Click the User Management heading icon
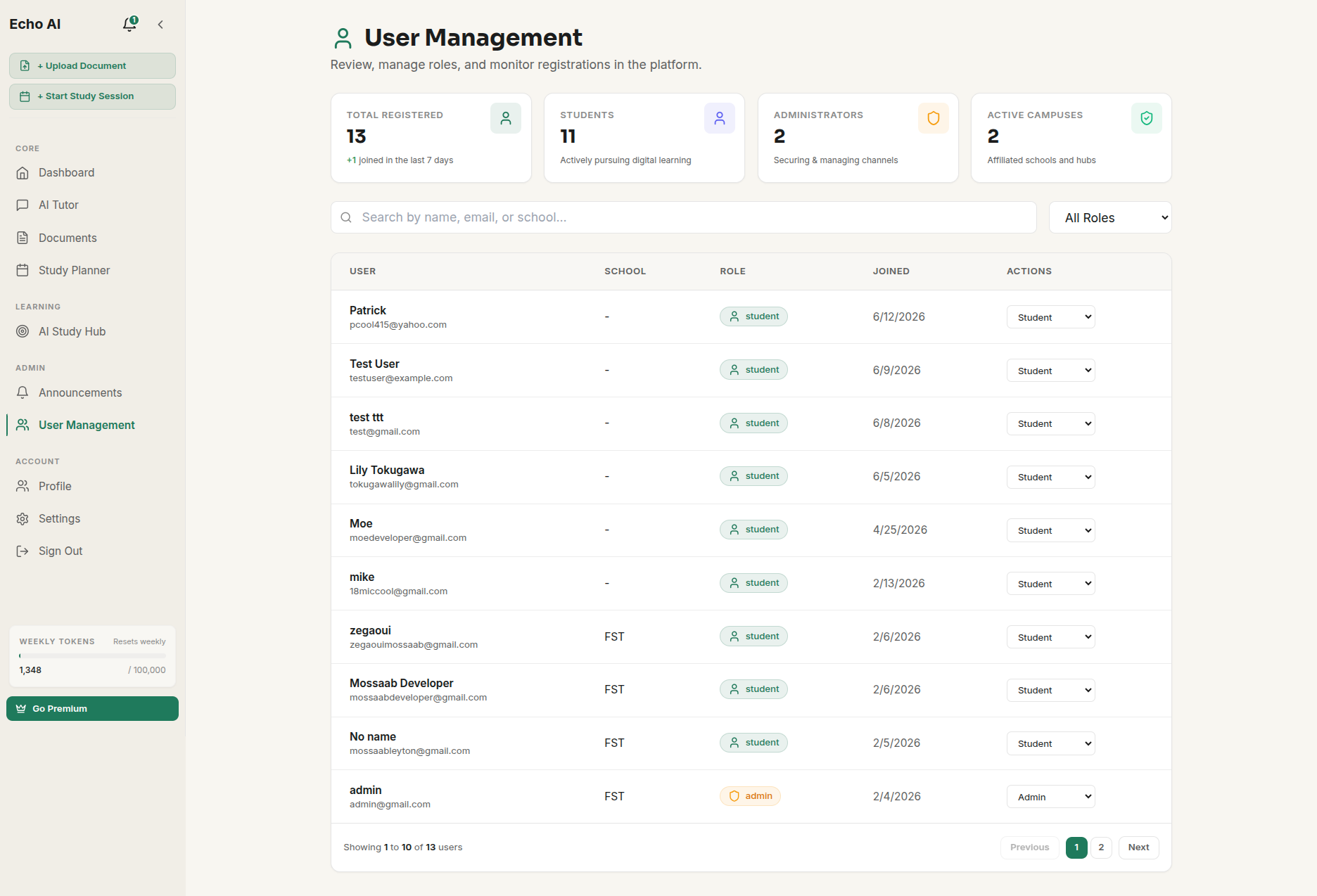This screenshot has width=1317, height=896. point(343,38)
